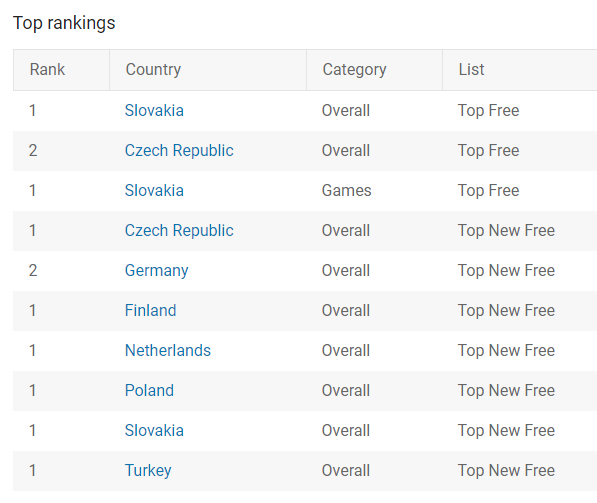Open Czech Republic link in Top Free row
Image resolution: width=597 pixels, height=503 pixels.
coord(179,151)
